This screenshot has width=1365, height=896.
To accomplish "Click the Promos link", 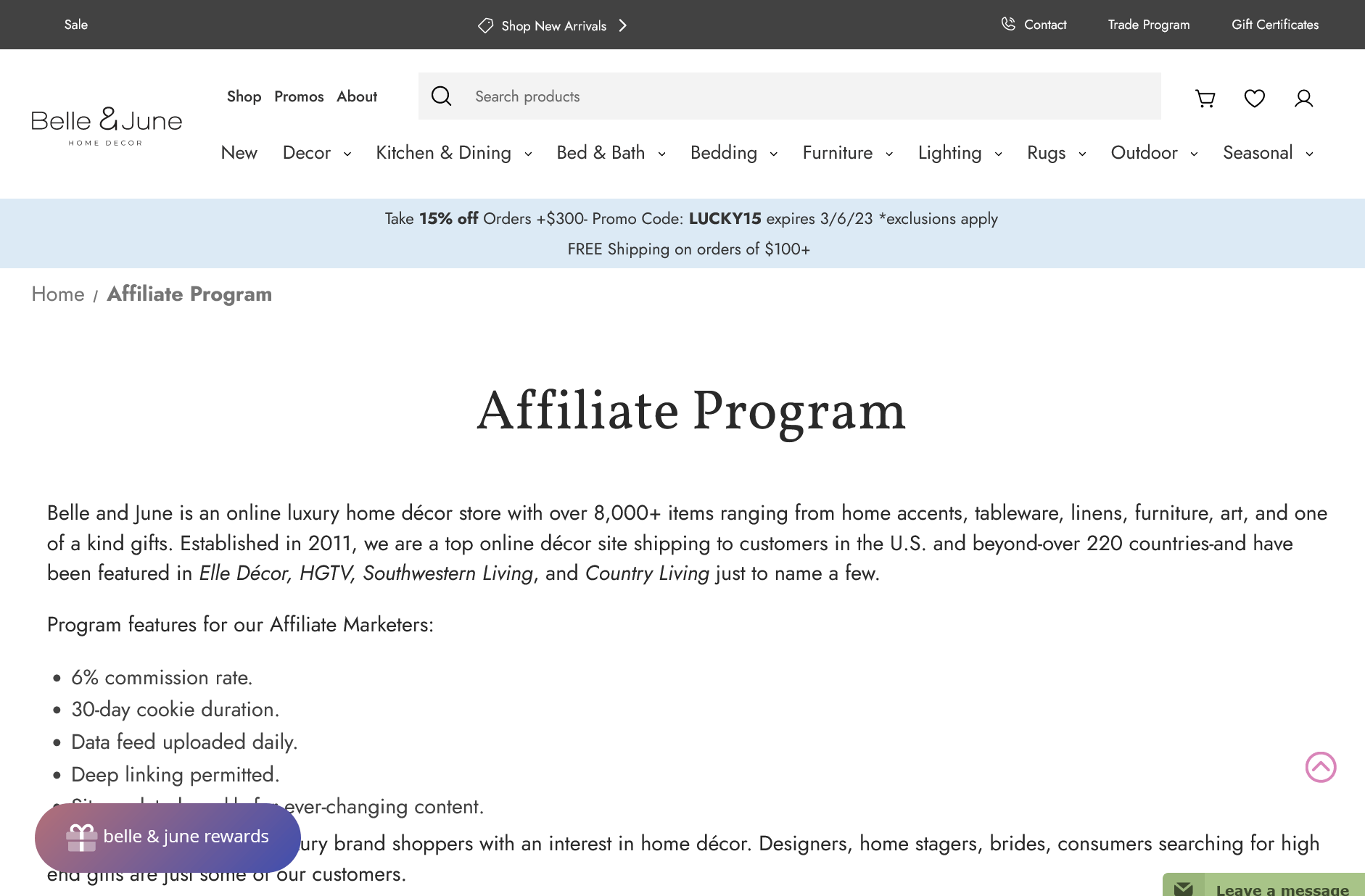I will tap(299, 96).
